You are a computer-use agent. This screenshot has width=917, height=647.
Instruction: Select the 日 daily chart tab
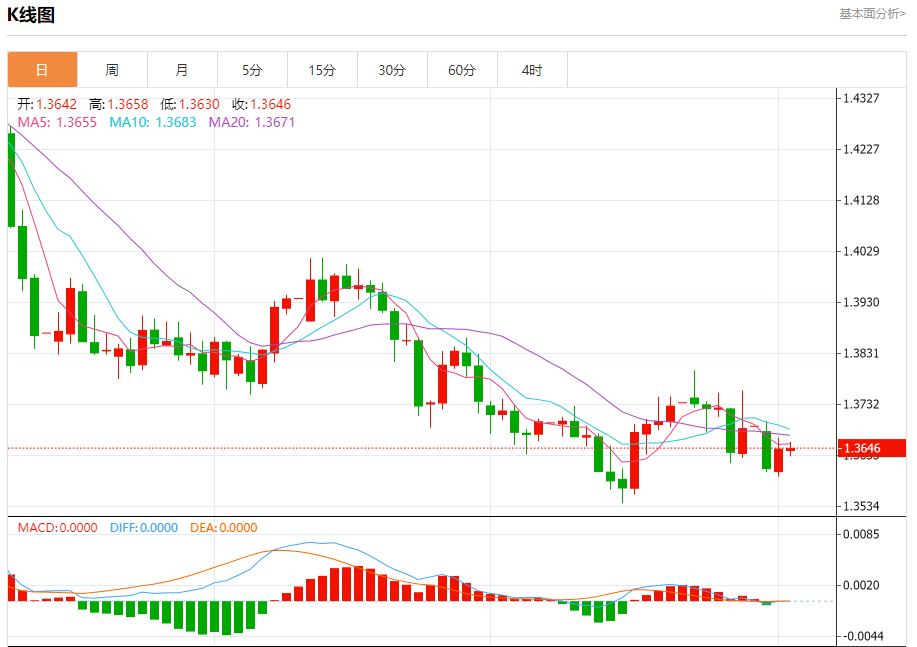click(x=42, y=70)
